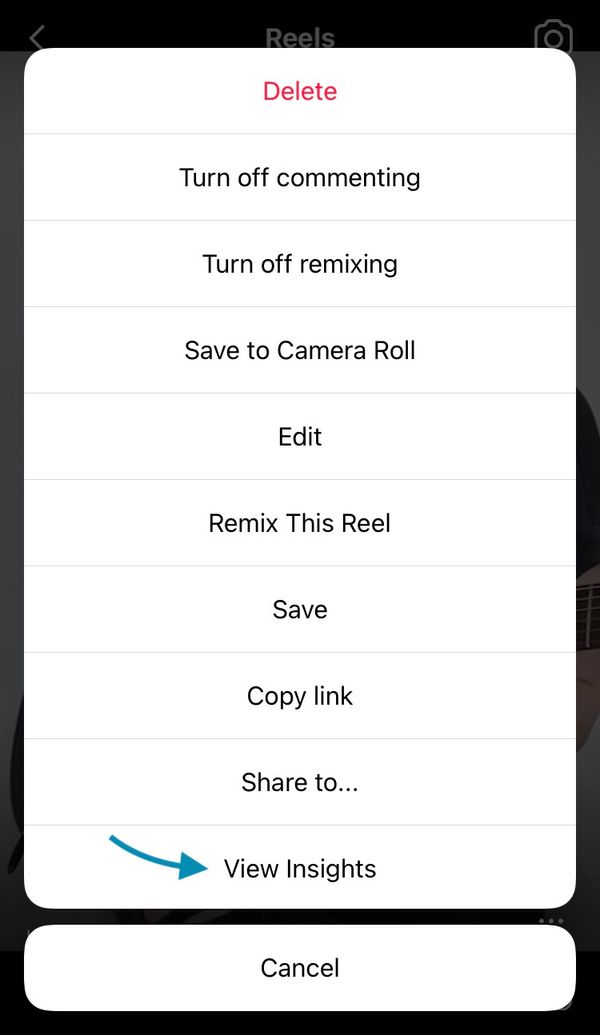Choose Edit from the options menu
The image size is (600, 1035).
(x=300, y=436)
